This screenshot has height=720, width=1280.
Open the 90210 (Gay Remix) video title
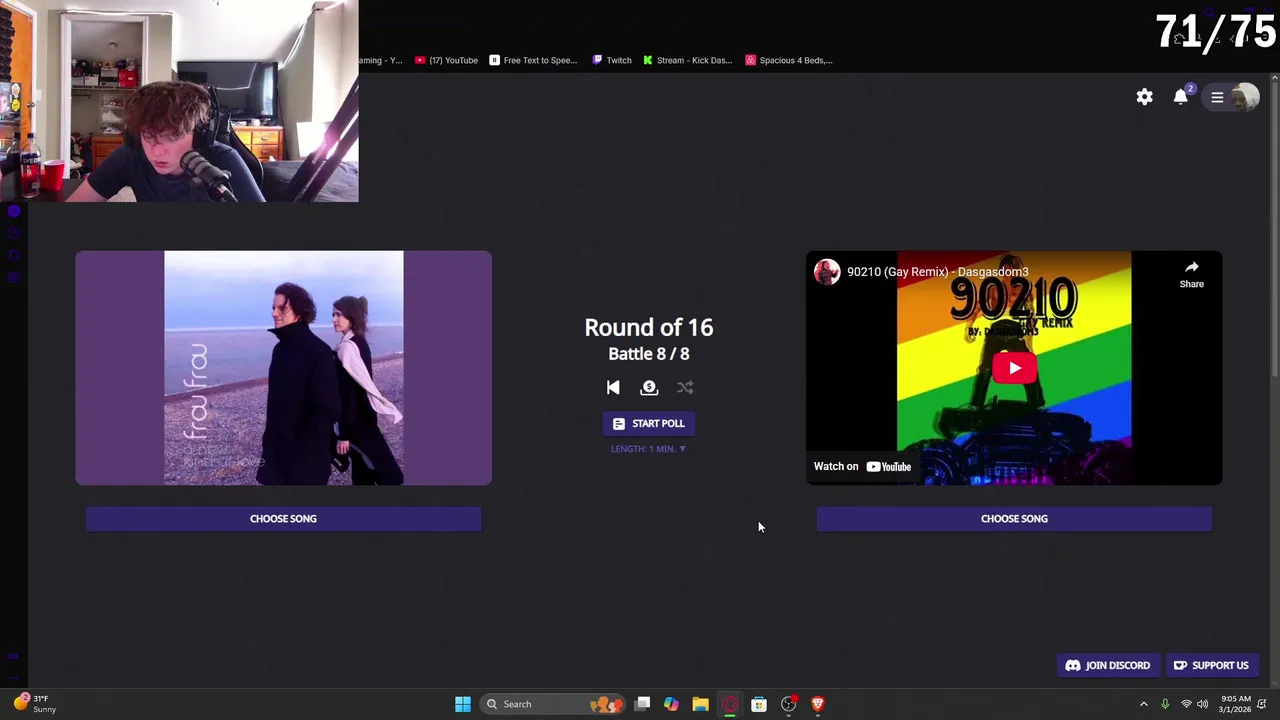[x=937, y=272]
